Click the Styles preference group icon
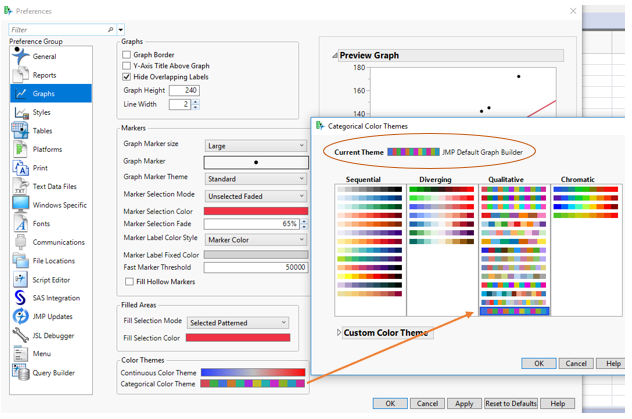The height and width of the screenshot is (419, 632). click(21, 112)
